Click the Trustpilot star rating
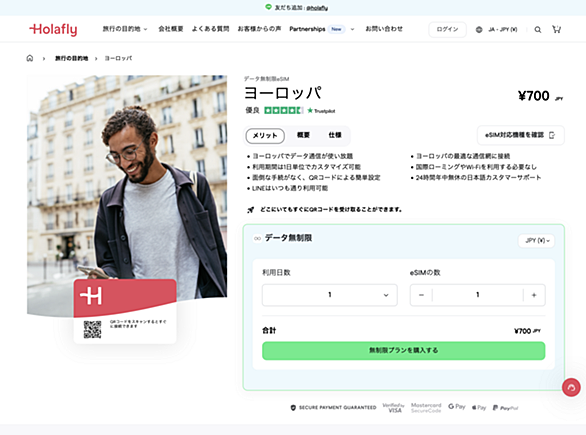586x435 pixels. coord(283,110)
